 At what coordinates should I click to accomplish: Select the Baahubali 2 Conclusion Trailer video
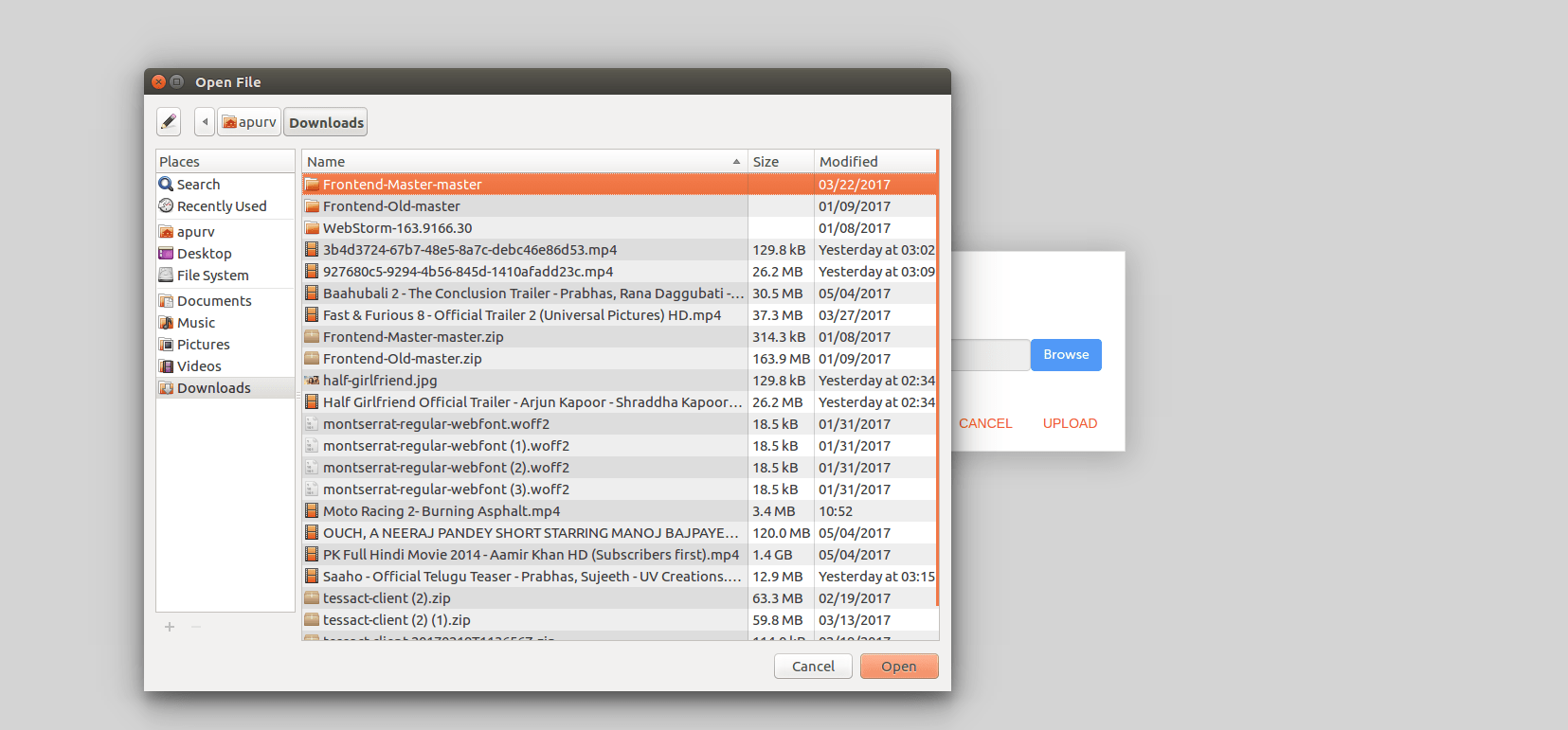[x=619, y=294]
